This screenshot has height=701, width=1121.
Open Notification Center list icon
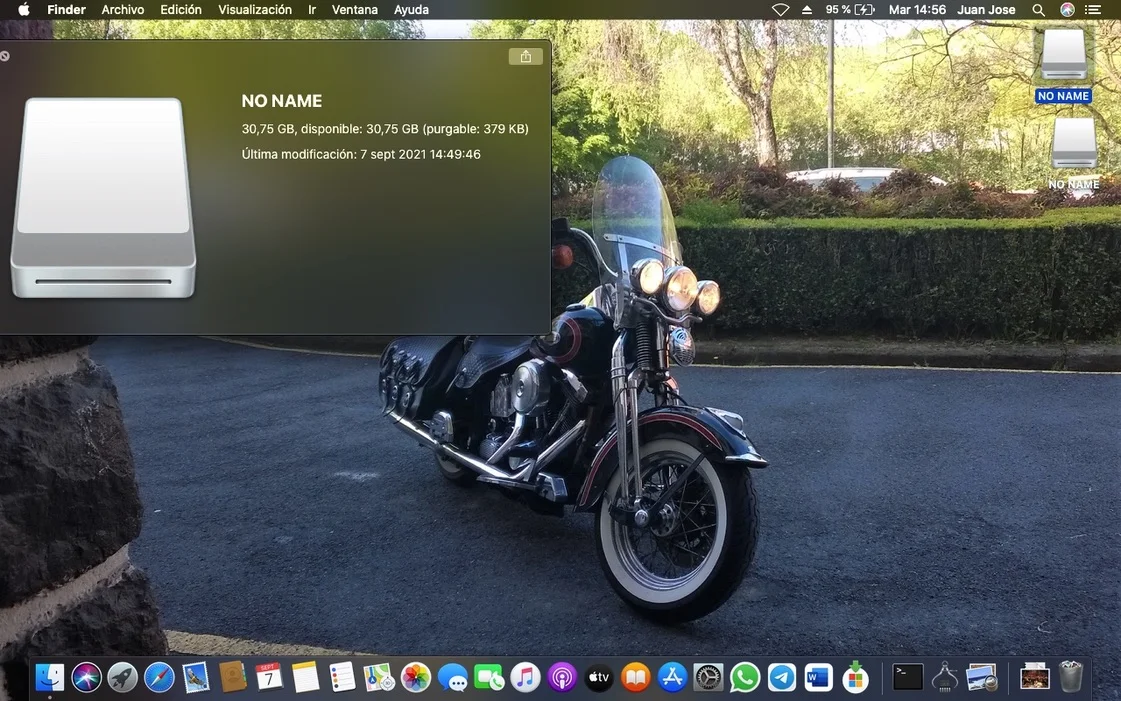point(1092,9)
